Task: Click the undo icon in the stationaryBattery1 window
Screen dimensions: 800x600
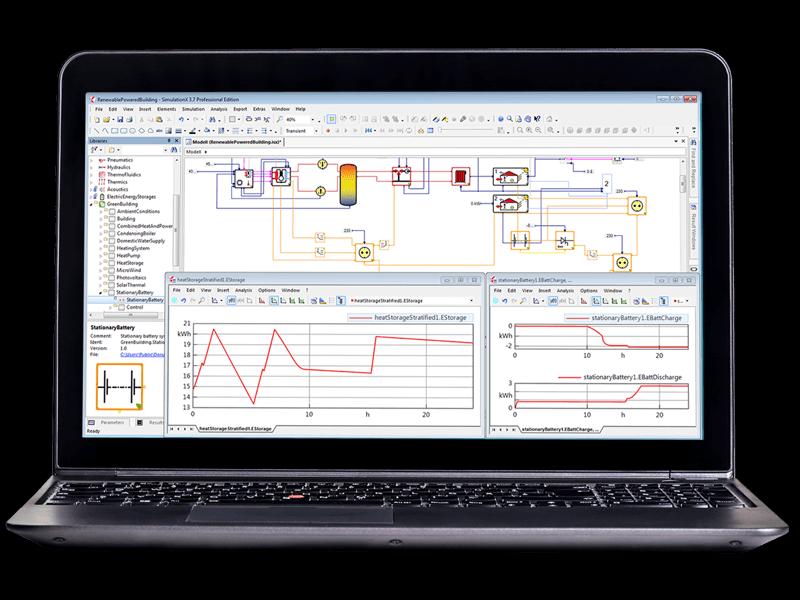Action: 505,301
